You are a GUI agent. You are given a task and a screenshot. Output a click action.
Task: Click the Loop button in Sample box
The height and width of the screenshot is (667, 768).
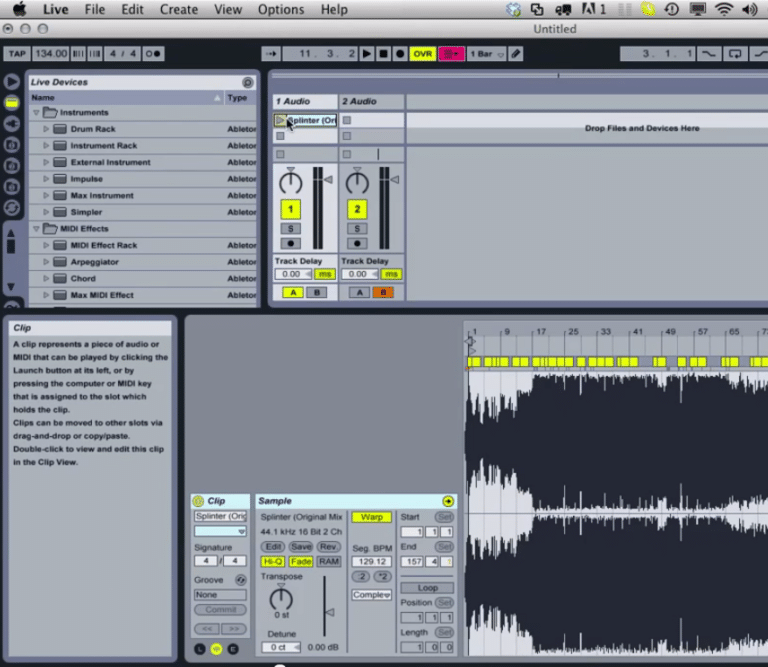427,588
